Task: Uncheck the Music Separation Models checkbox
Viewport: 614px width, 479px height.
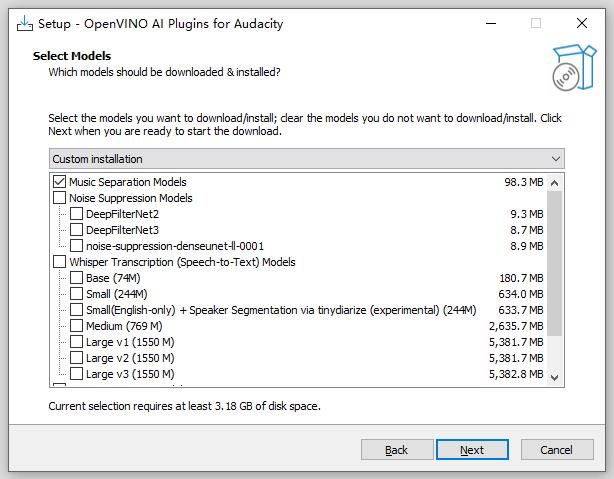Action: click(59, 182)
